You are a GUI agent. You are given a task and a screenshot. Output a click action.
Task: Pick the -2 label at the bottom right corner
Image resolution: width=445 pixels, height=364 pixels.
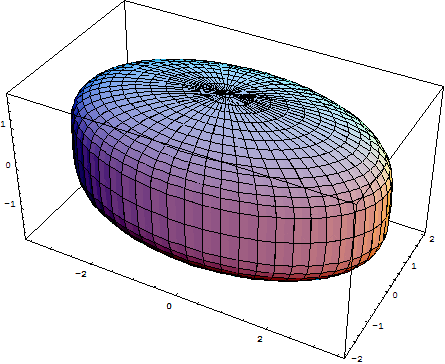(x=357, y=359)
